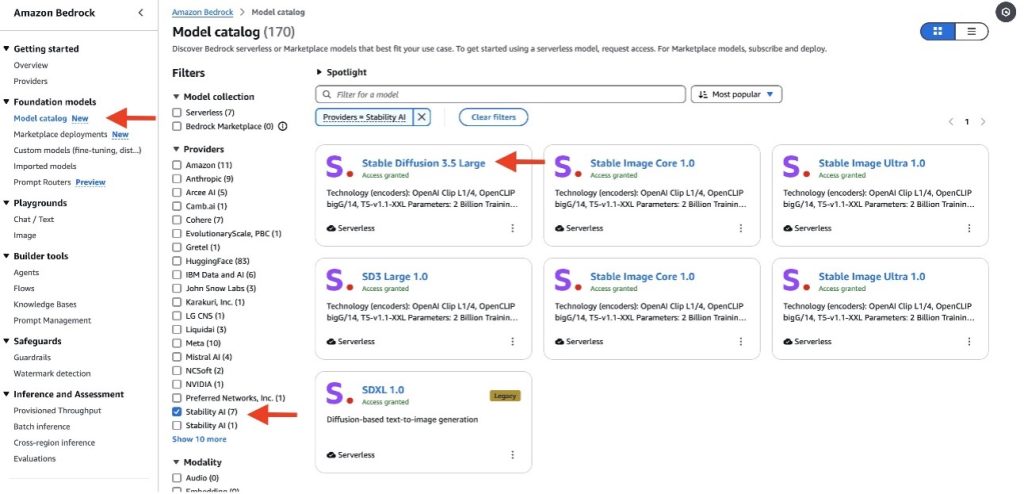Open options menu on first Stable Image Core 1.0 card
This screenshot has width=1024, height=494.
click(741, 228)
